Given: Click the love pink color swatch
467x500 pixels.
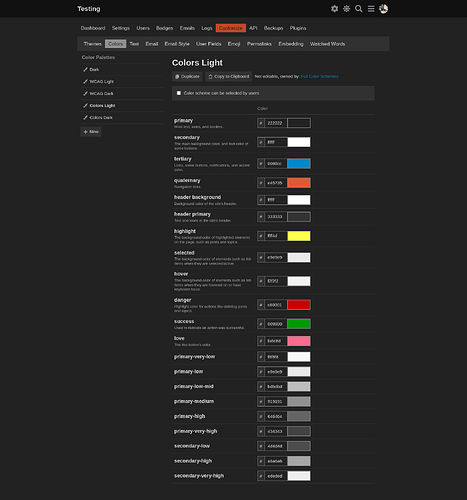Looking at the screenshot, I should 299,341.
